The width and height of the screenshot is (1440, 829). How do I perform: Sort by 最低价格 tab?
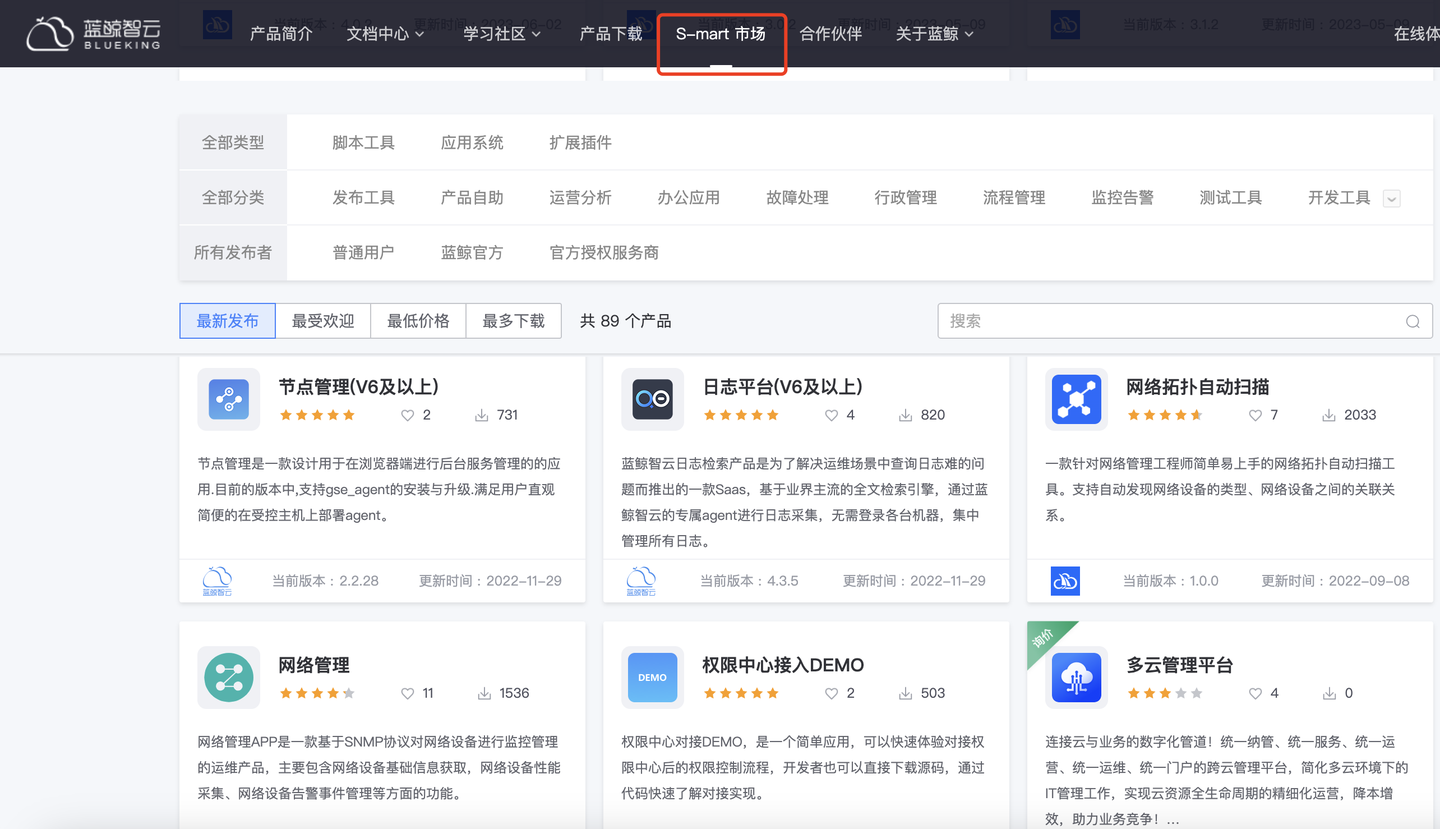(418, 321)
